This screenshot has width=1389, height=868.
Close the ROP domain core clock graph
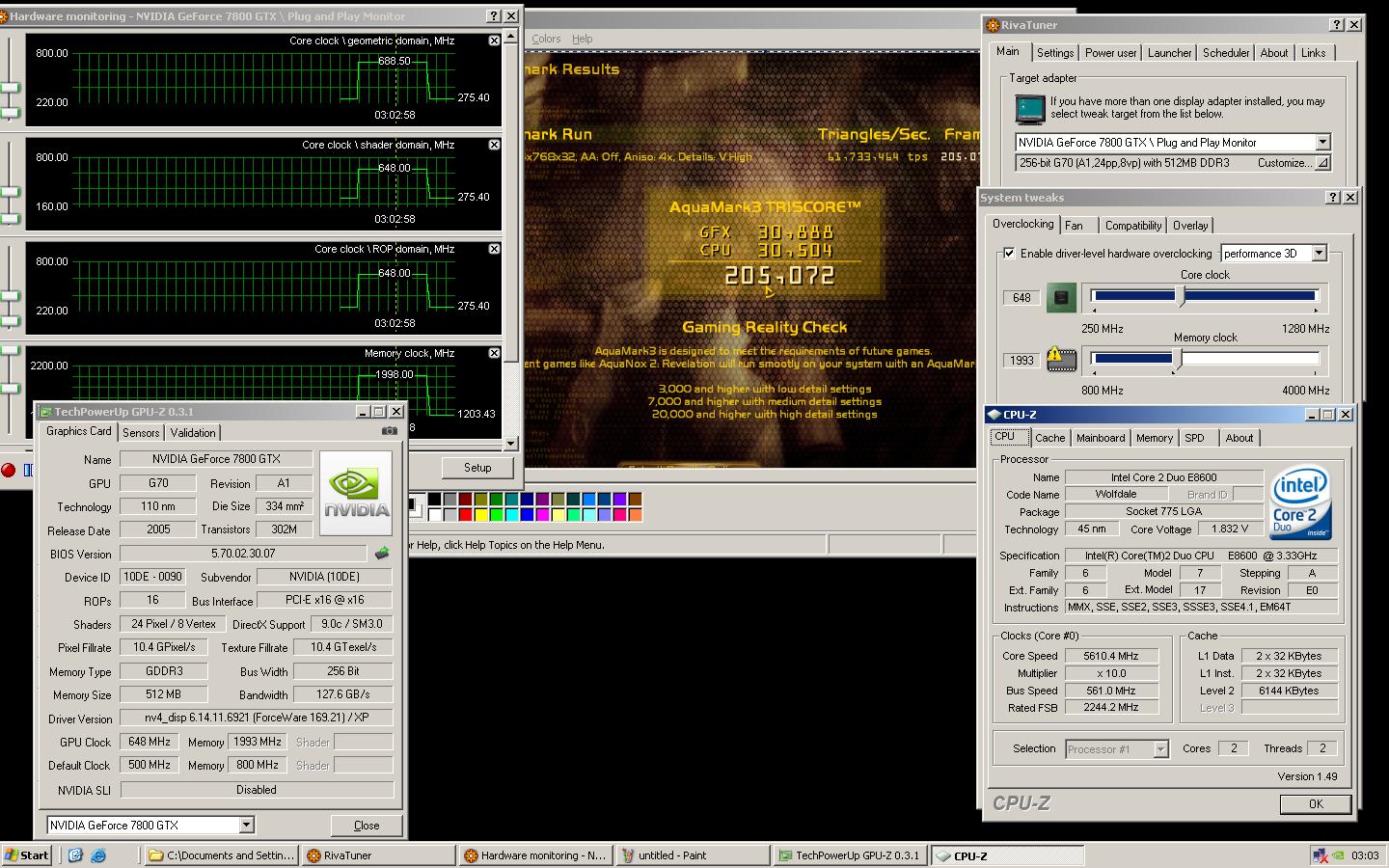click(494, 249)
